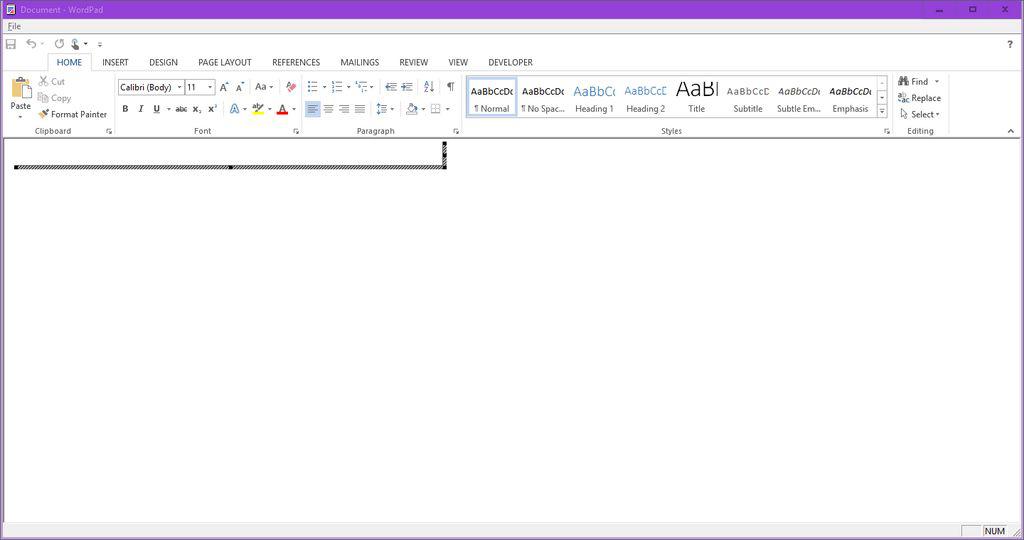Open the Text Highlight Color dropdown arrow
This screenshot has width=1024, height=540.
pyautogui.click(x=270, y=110)
